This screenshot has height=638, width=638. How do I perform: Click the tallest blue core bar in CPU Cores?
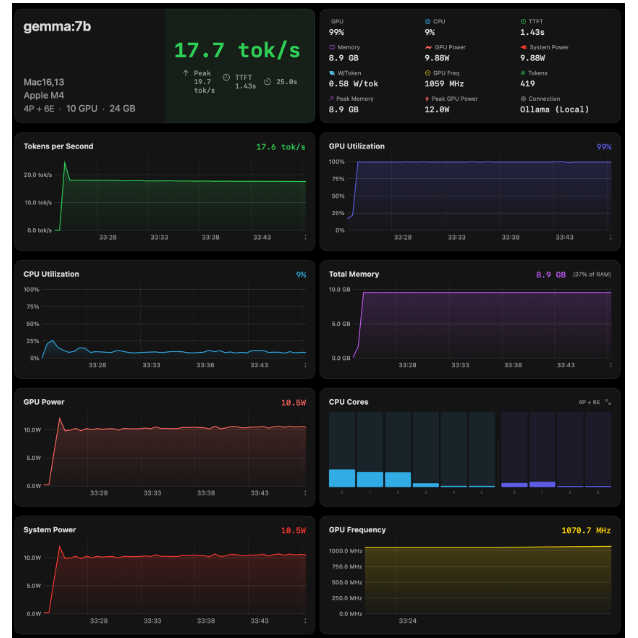pyautogui.click(x=342, y=478)
